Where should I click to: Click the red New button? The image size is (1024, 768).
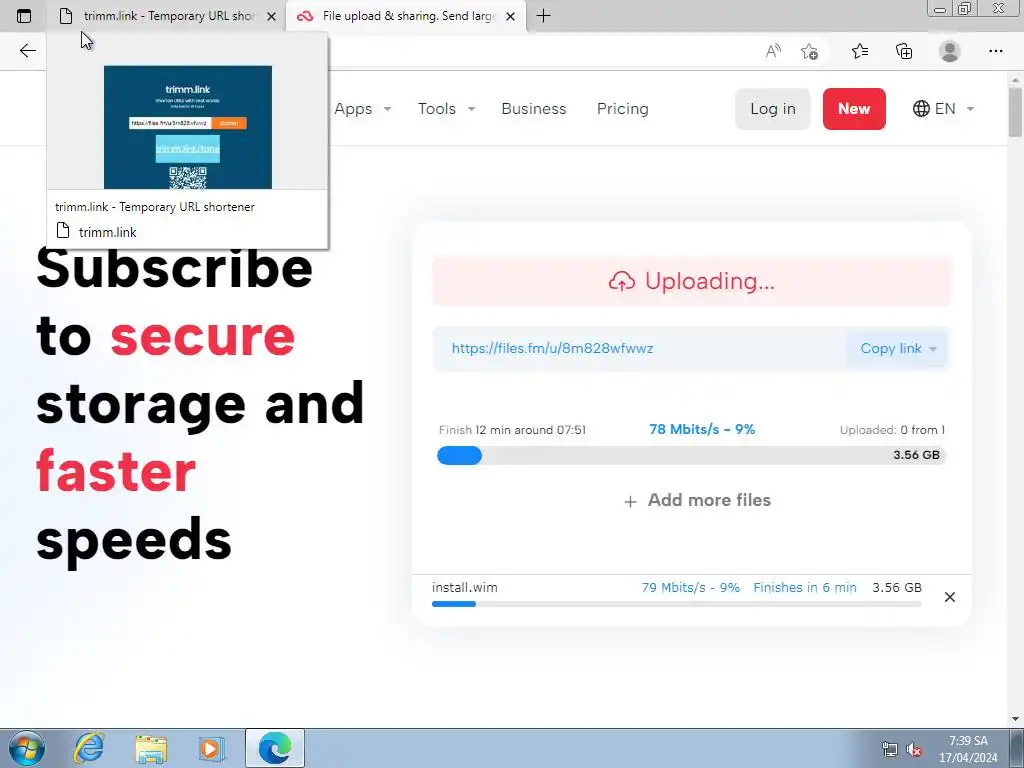pyautogui.click(x=854, y=109)
